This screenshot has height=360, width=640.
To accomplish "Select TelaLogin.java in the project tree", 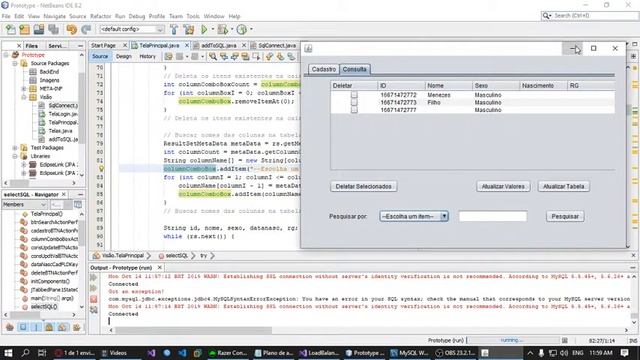I will point(62,114).
